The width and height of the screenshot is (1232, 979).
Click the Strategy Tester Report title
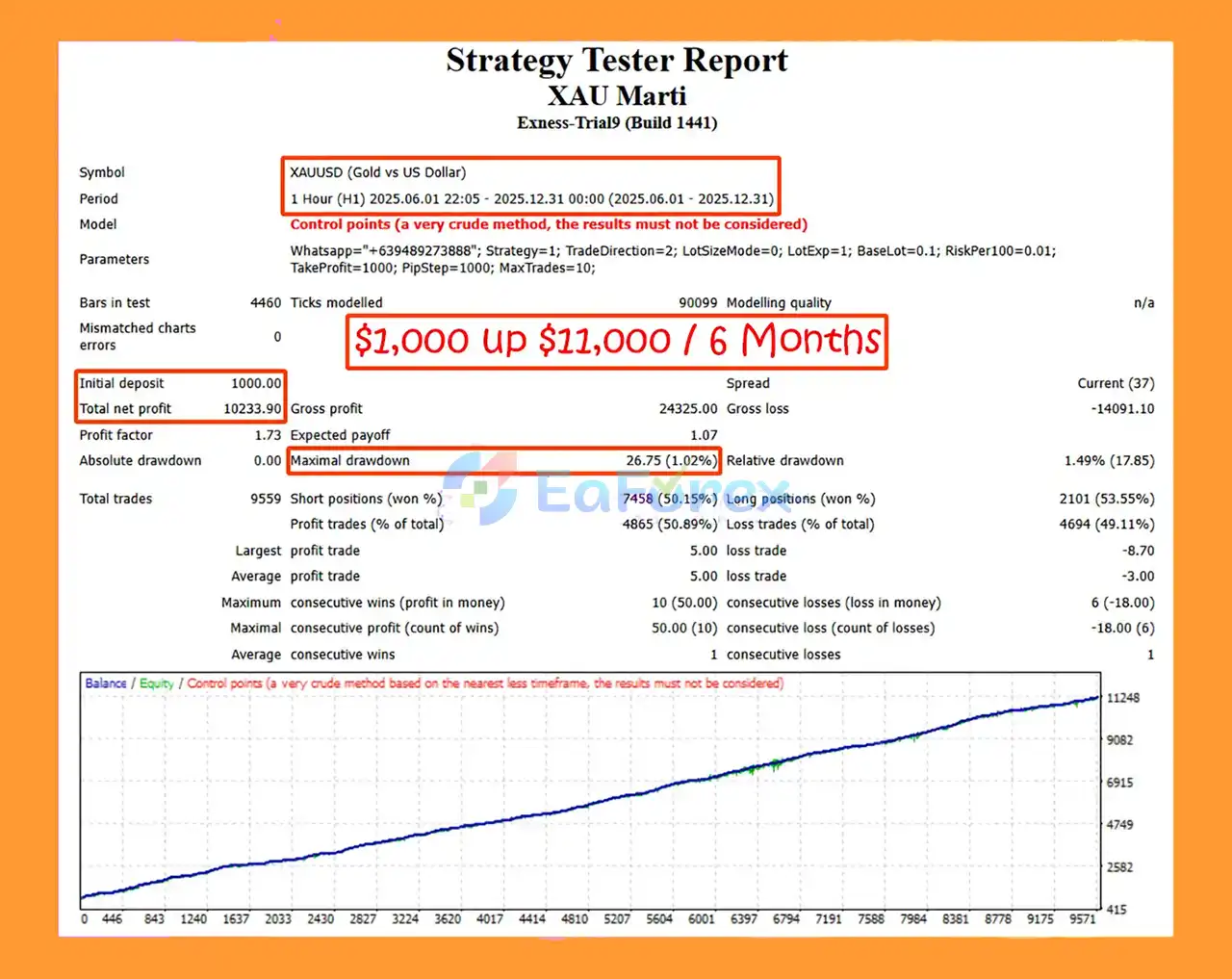pos(616,61)
